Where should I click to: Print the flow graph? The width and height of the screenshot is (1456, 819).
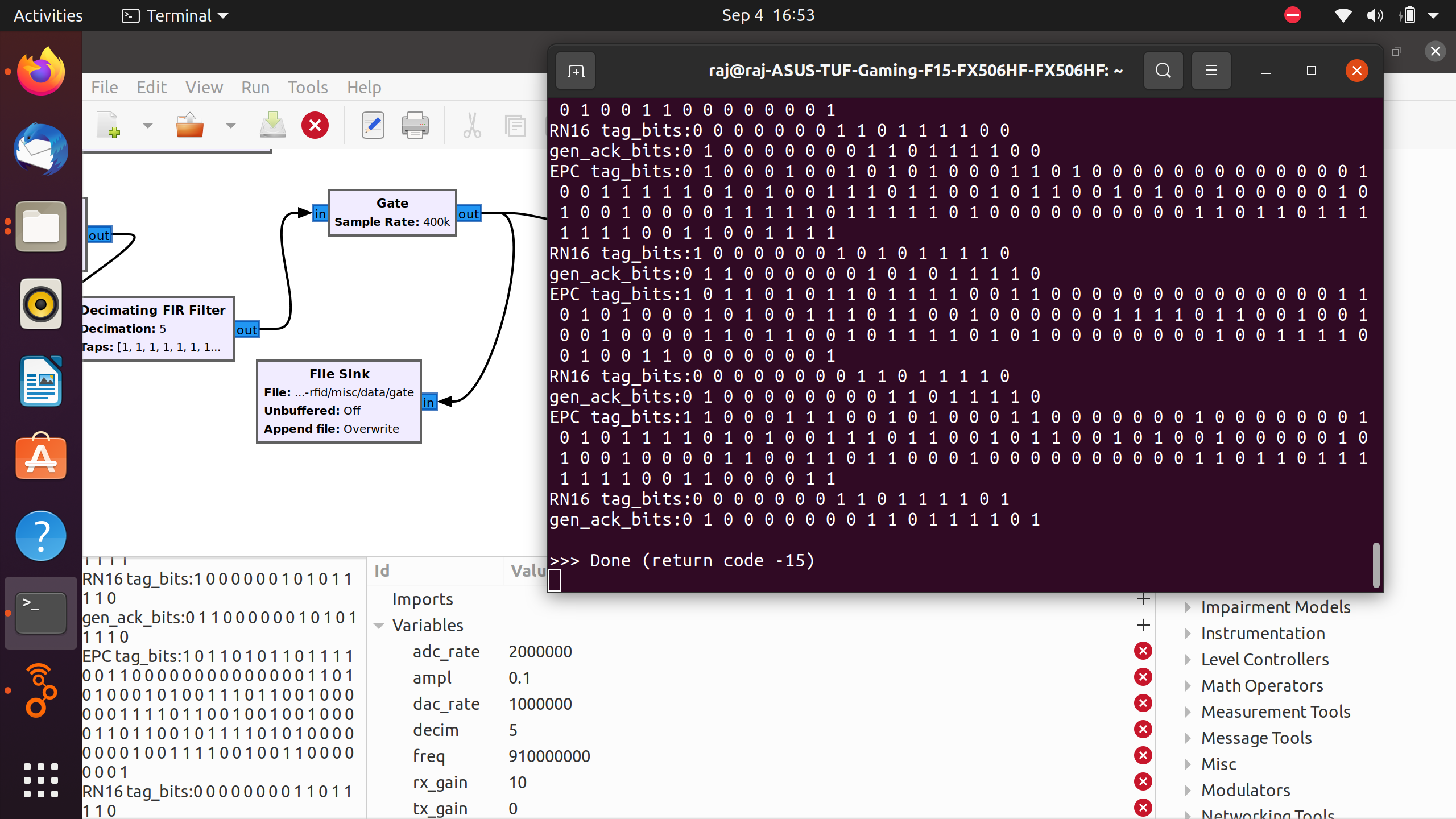pos(415,125)
